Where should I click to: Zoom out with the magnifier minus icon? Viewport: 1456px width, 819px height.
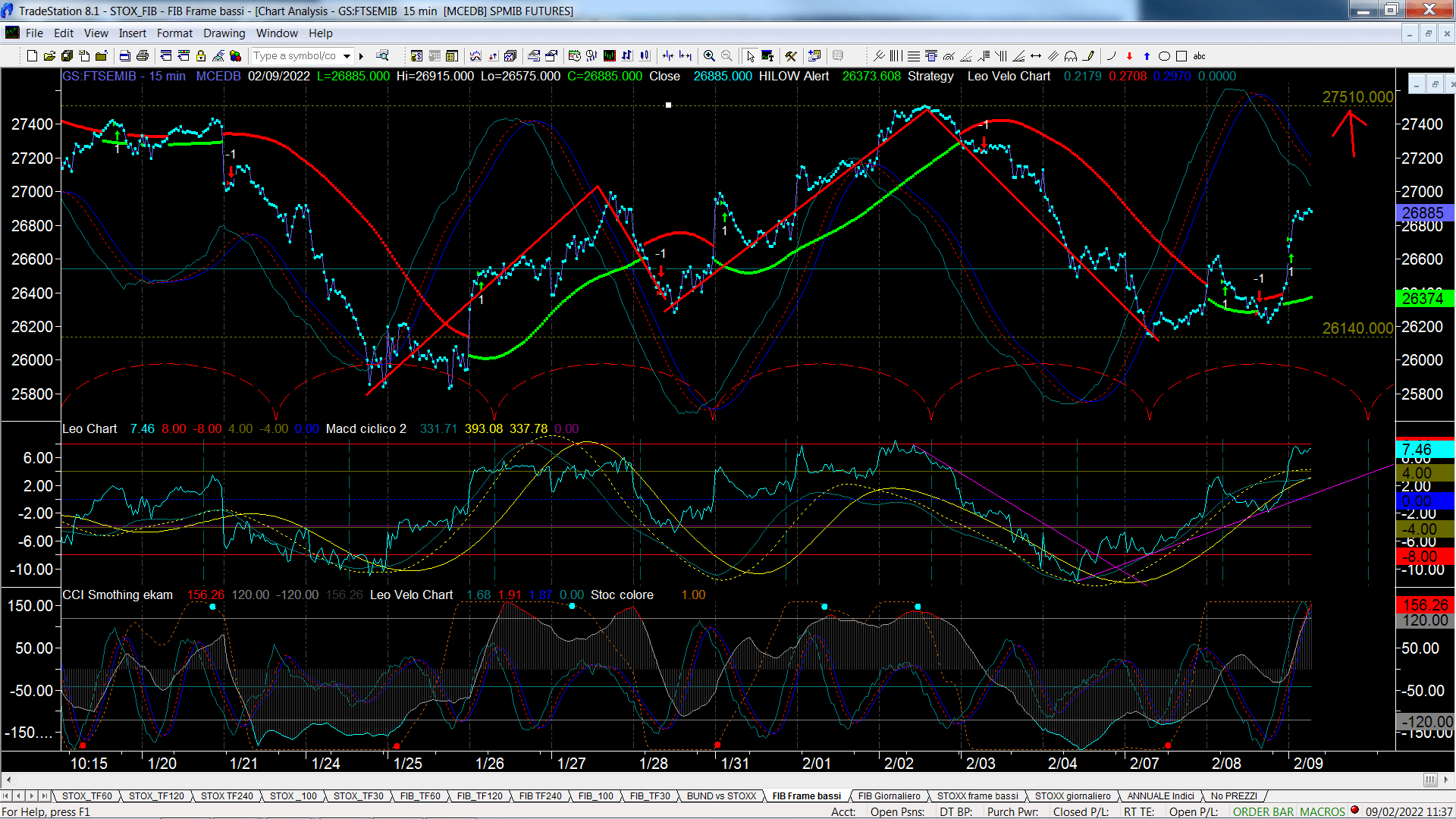pyautogui.click(x=726, y=56)
